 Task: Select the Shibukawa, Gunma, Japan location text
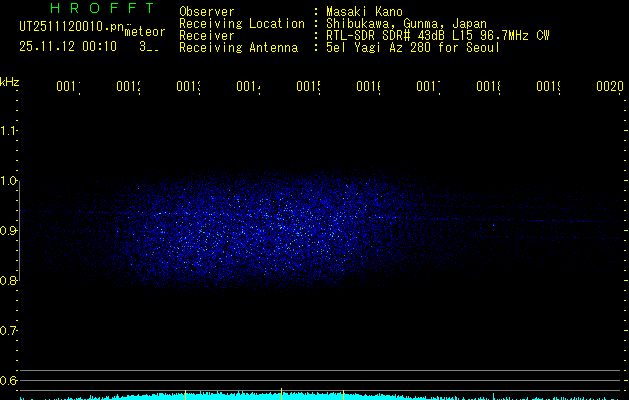tap(397, 24)
